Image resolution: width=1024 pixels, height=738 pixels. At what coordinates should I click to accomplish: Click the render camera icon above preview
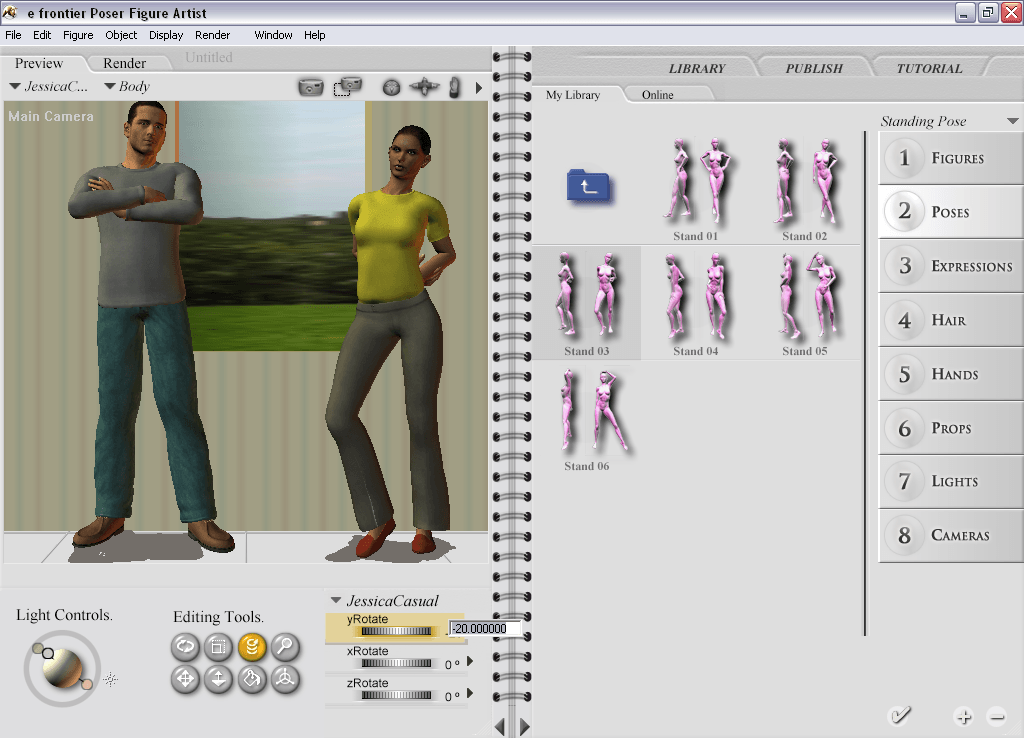[311, 87]
